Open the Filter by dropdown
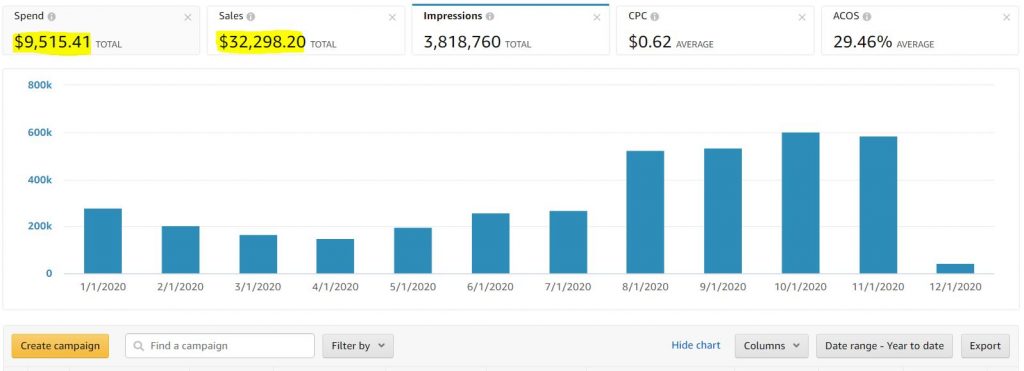 (358, 346)
